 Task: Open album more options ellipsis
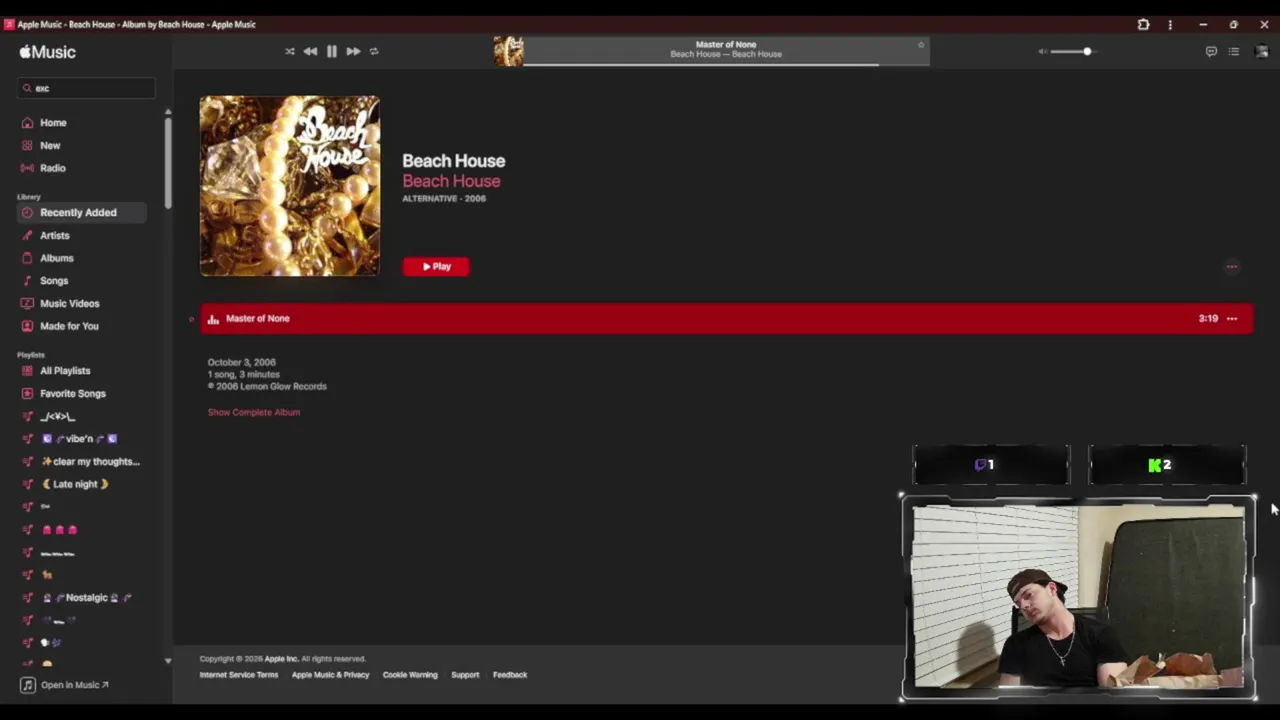coord(1232,266)
